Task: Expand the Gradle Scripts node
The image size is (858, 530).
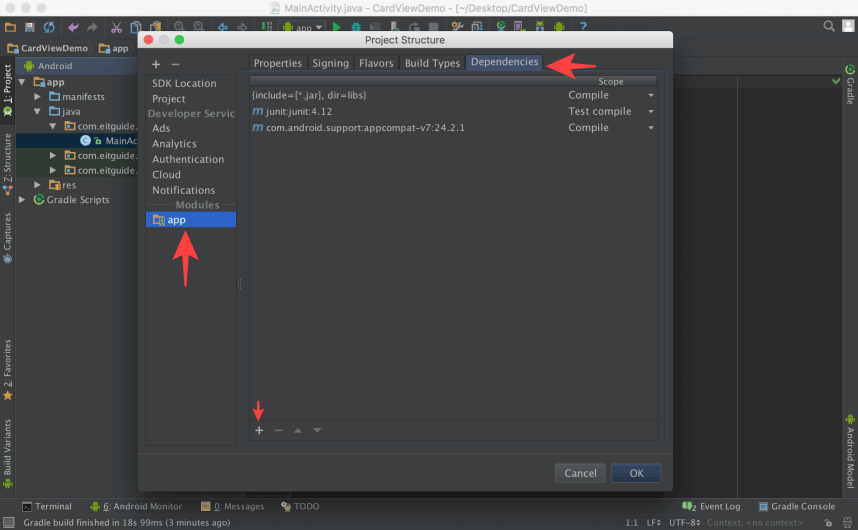Action: 22,200
